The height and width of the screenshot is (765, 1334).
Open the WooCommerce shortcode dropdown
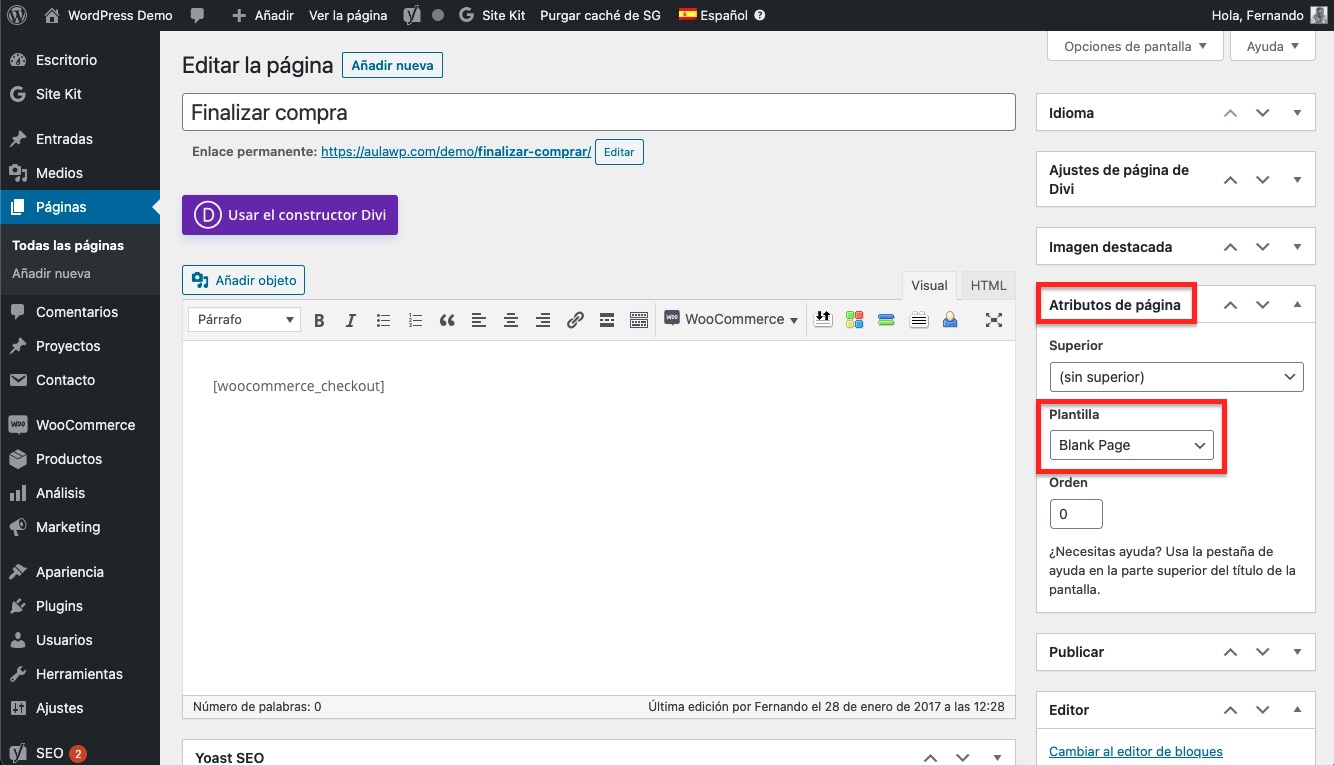[732, 320]
